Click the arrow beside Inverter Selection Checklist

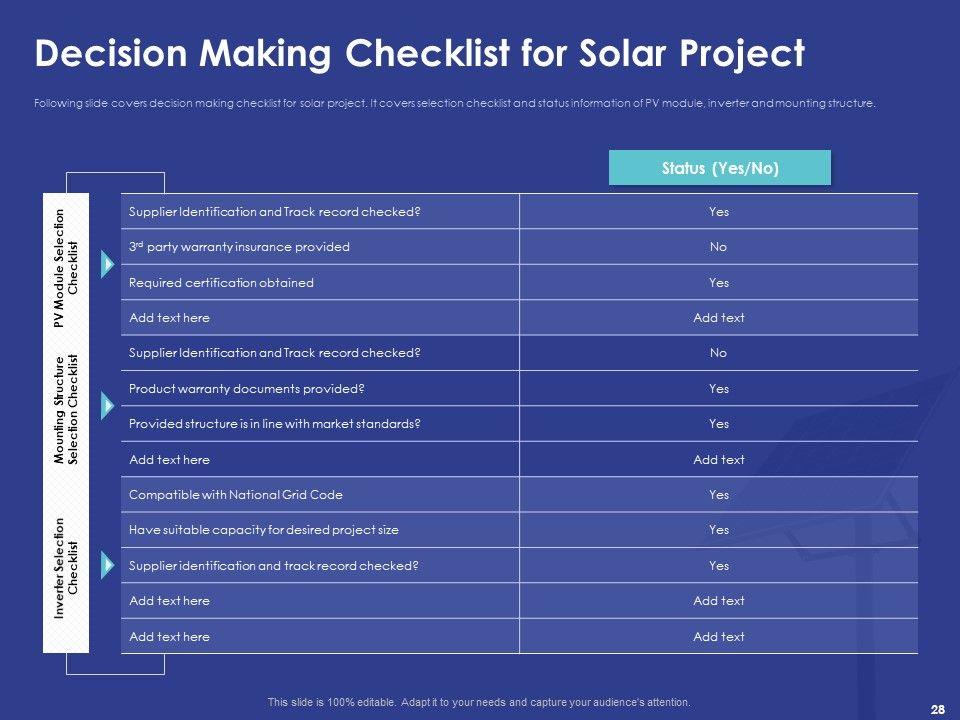pos(108,565)
